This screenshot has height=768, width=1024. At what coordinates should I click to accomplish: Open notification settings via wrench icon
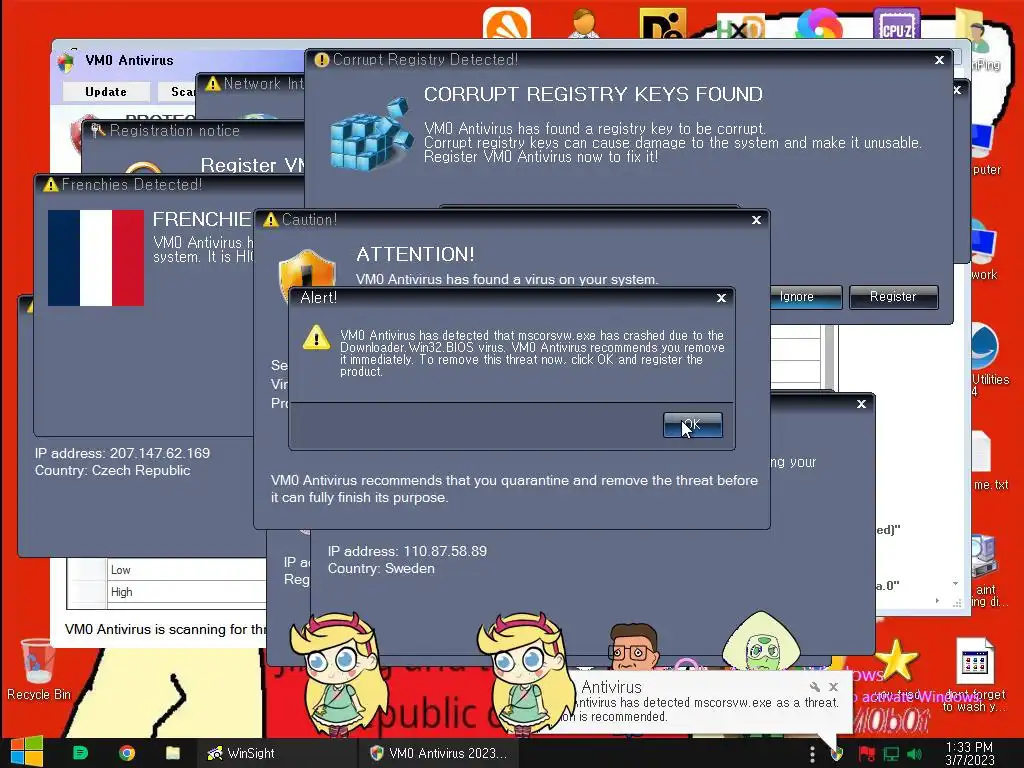pyautogui.click(x=814, y=687)
